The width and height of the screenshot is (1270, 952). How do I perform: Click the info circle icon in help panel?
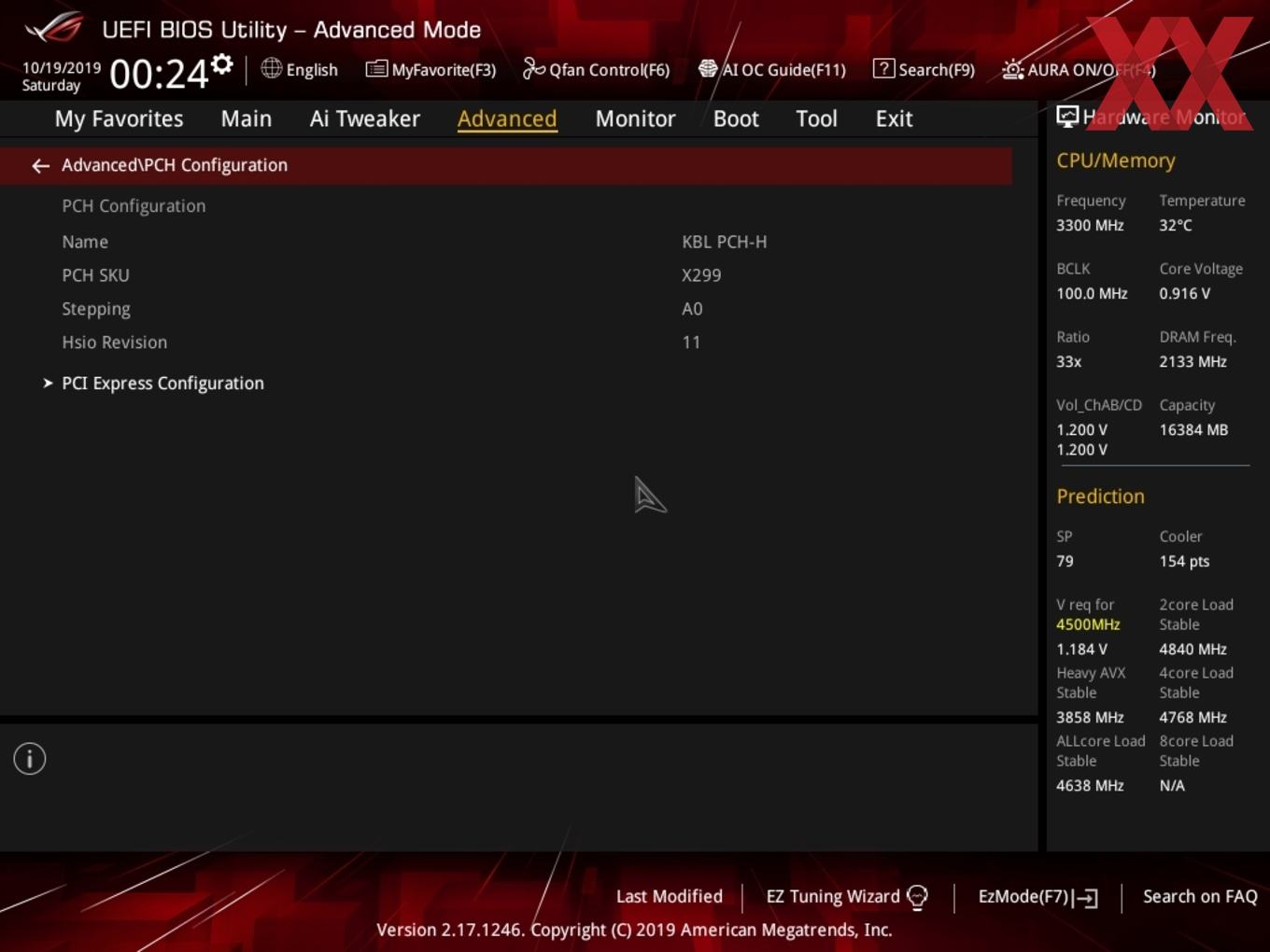(30, 759)
